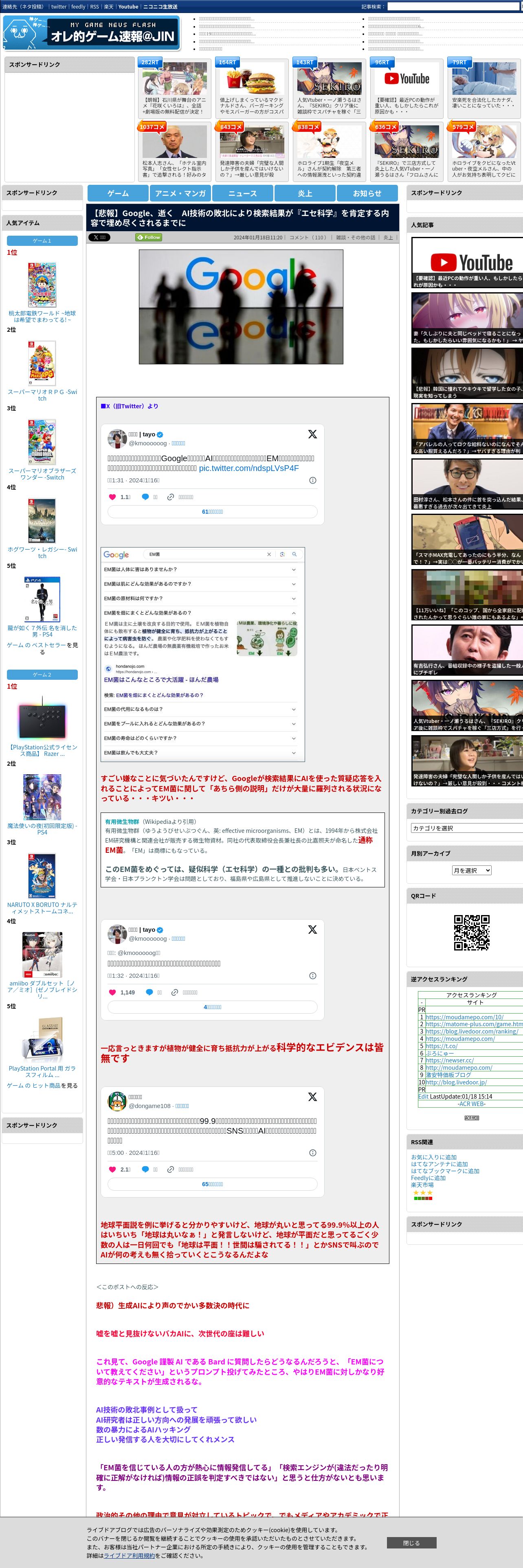Like the dongame108 tweet with the heart
523x1568 pixels.
pos(112,1169)
